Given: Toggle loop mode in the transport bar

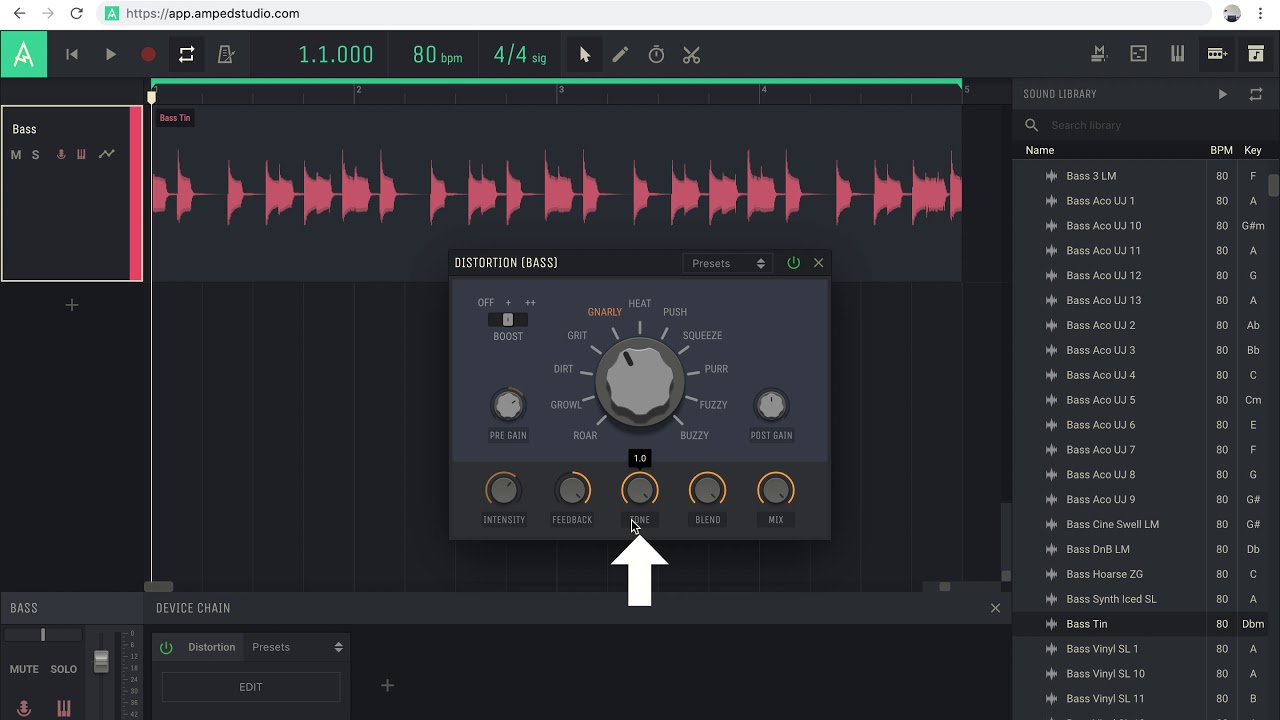Looking at the screenshot, I should (x=187, y=55).
